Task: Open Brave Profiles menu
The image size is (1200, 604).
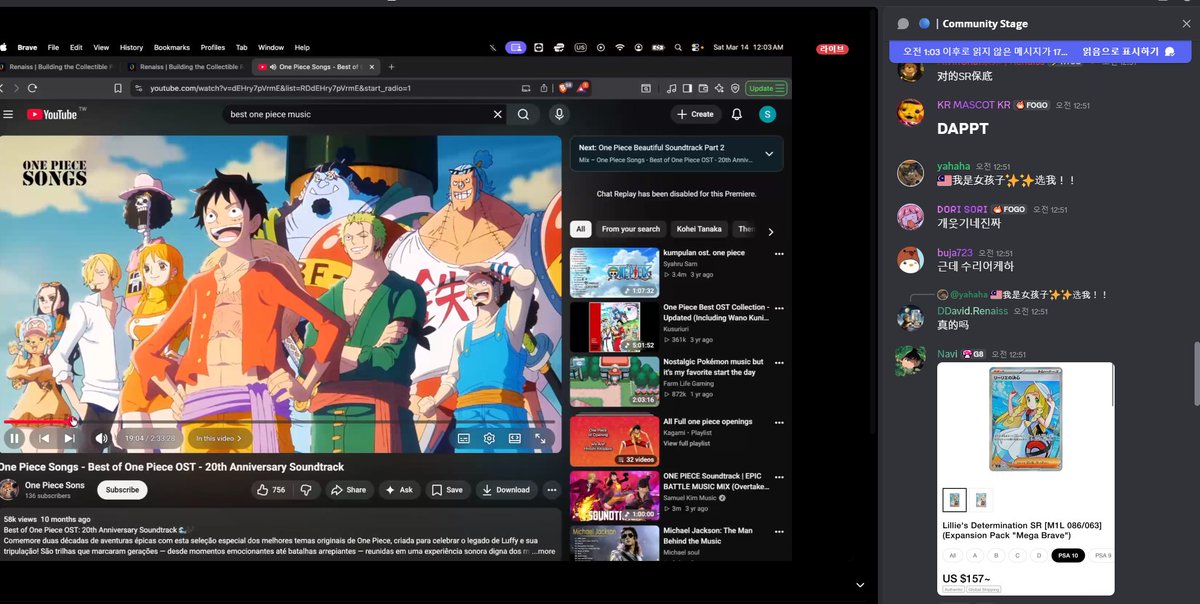Action: 213,47
